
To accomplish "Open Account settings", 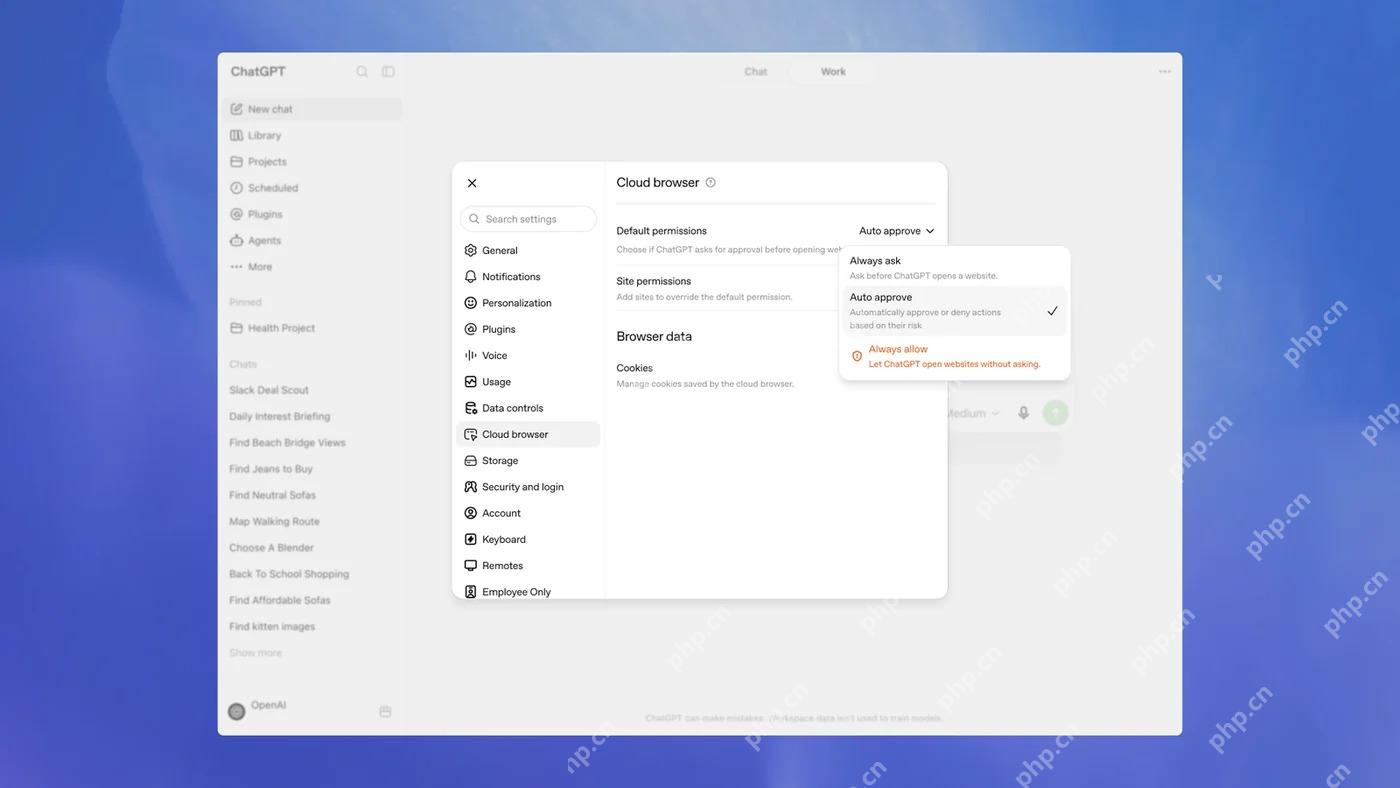I will [x=528, y=513].
